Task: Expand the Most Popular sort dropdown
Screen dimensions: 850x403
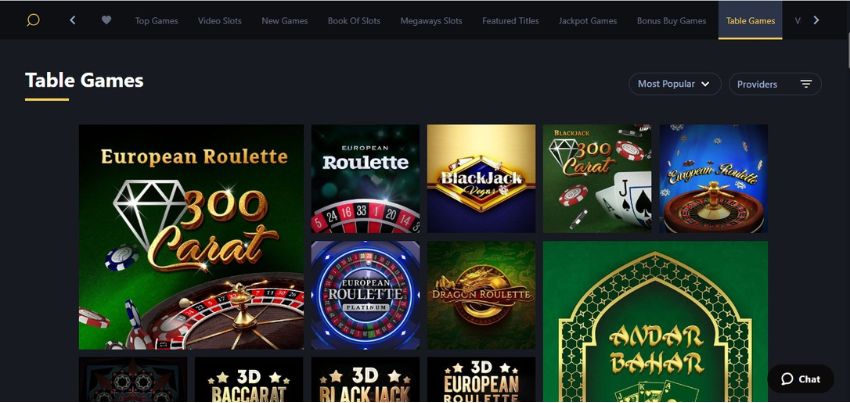Action: 675,84
